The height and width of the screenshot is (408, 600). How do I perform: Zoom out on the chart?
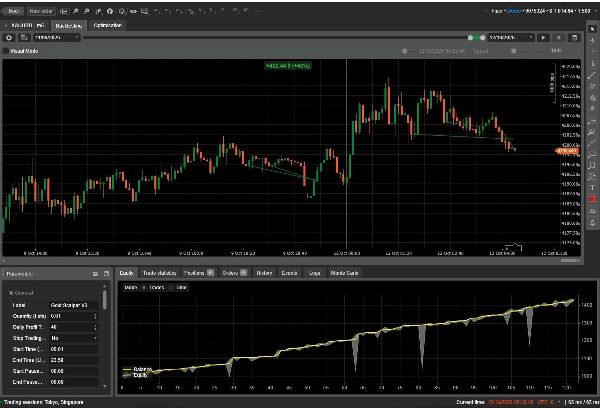tap(87, 11)
